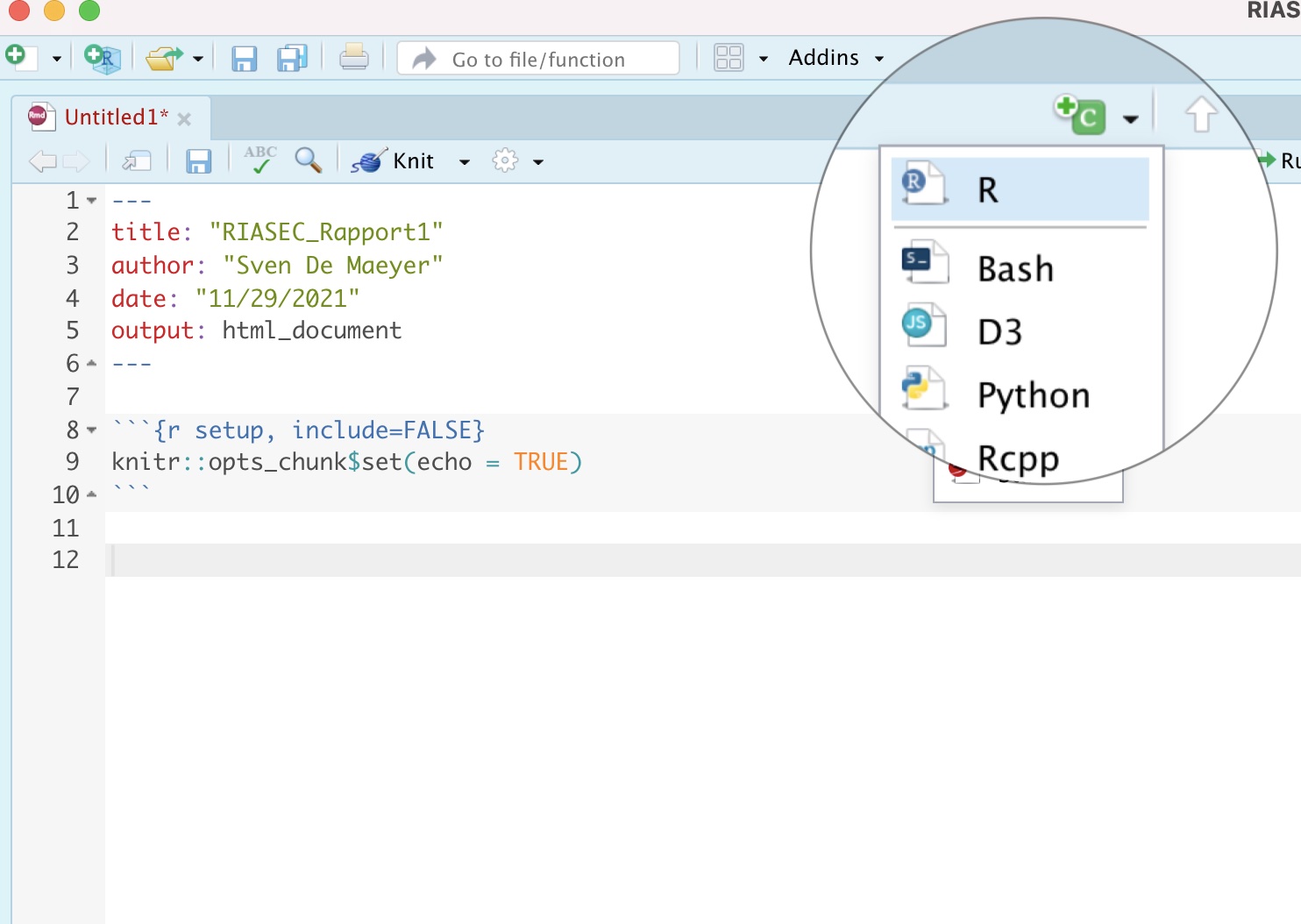Open the document settings gear
This screenshot has height=924, width=1301.
point(505,160)
